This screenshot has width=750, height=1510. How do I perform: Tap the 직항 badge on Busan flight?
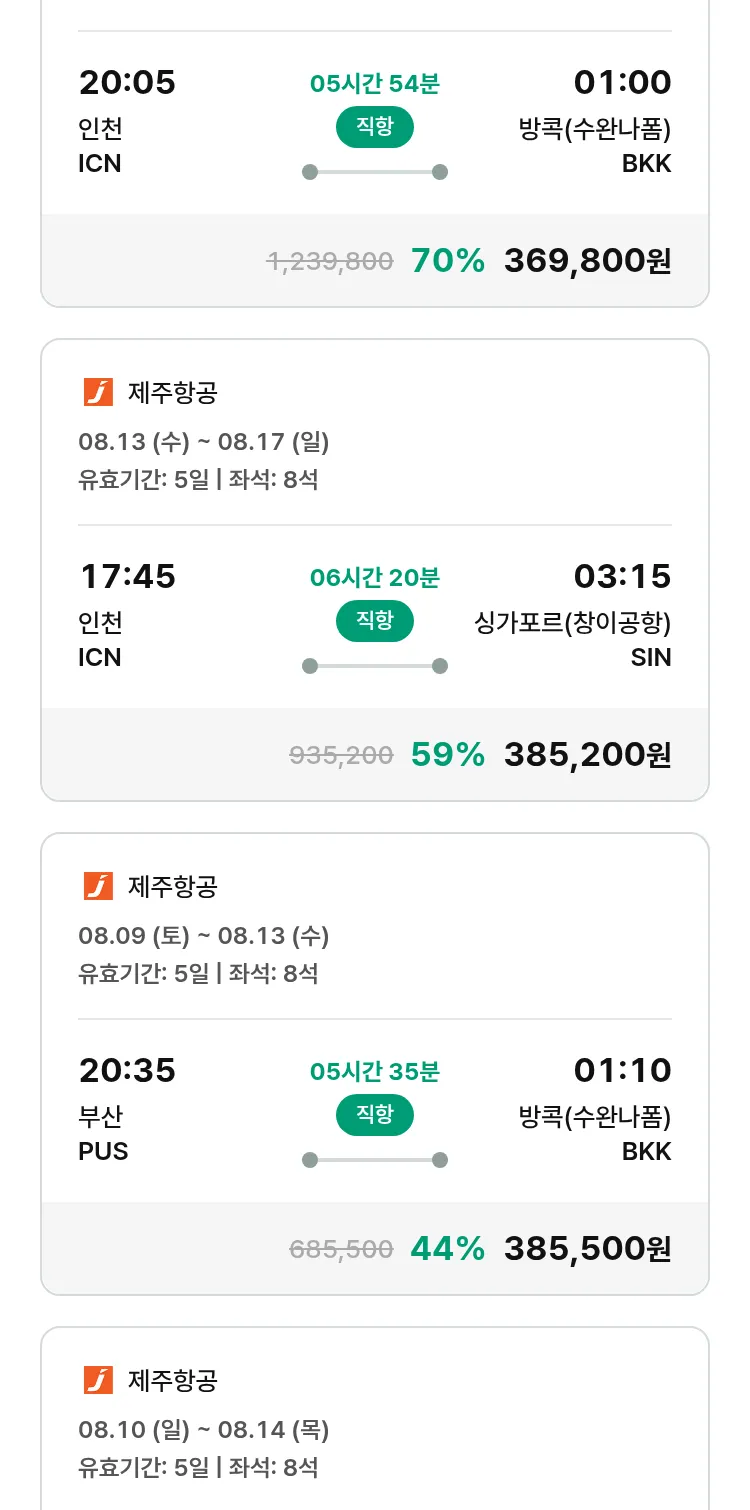point(374,1115)
